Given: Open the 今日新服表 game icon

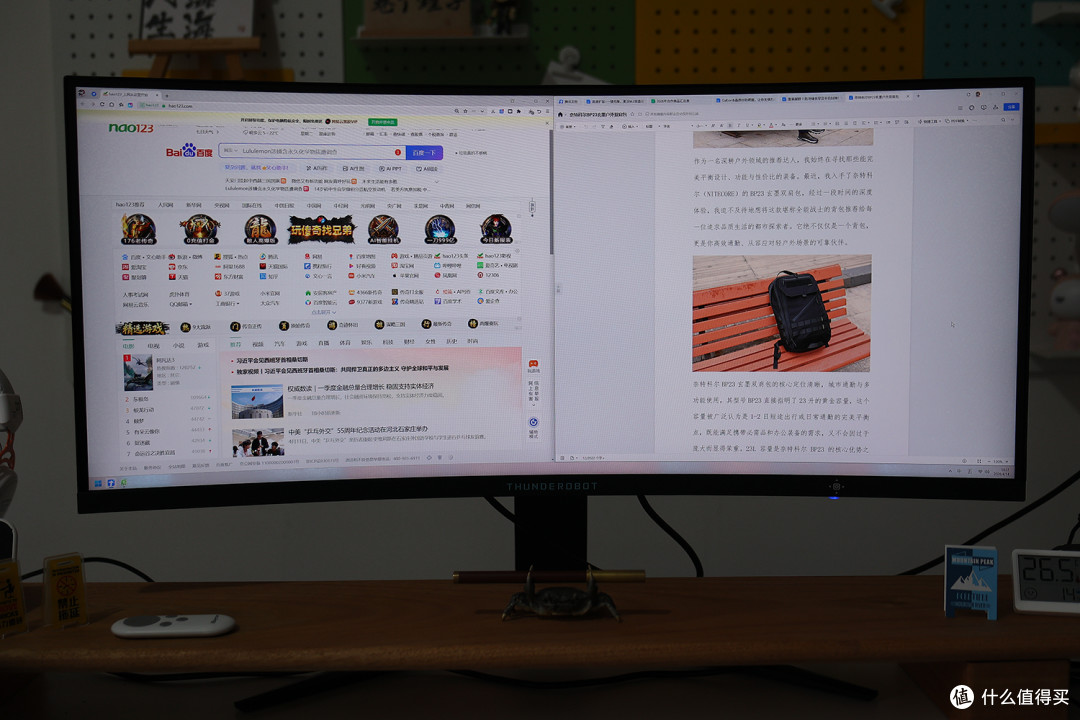Looking at the screenshot, I should click(x=496, y=229).
